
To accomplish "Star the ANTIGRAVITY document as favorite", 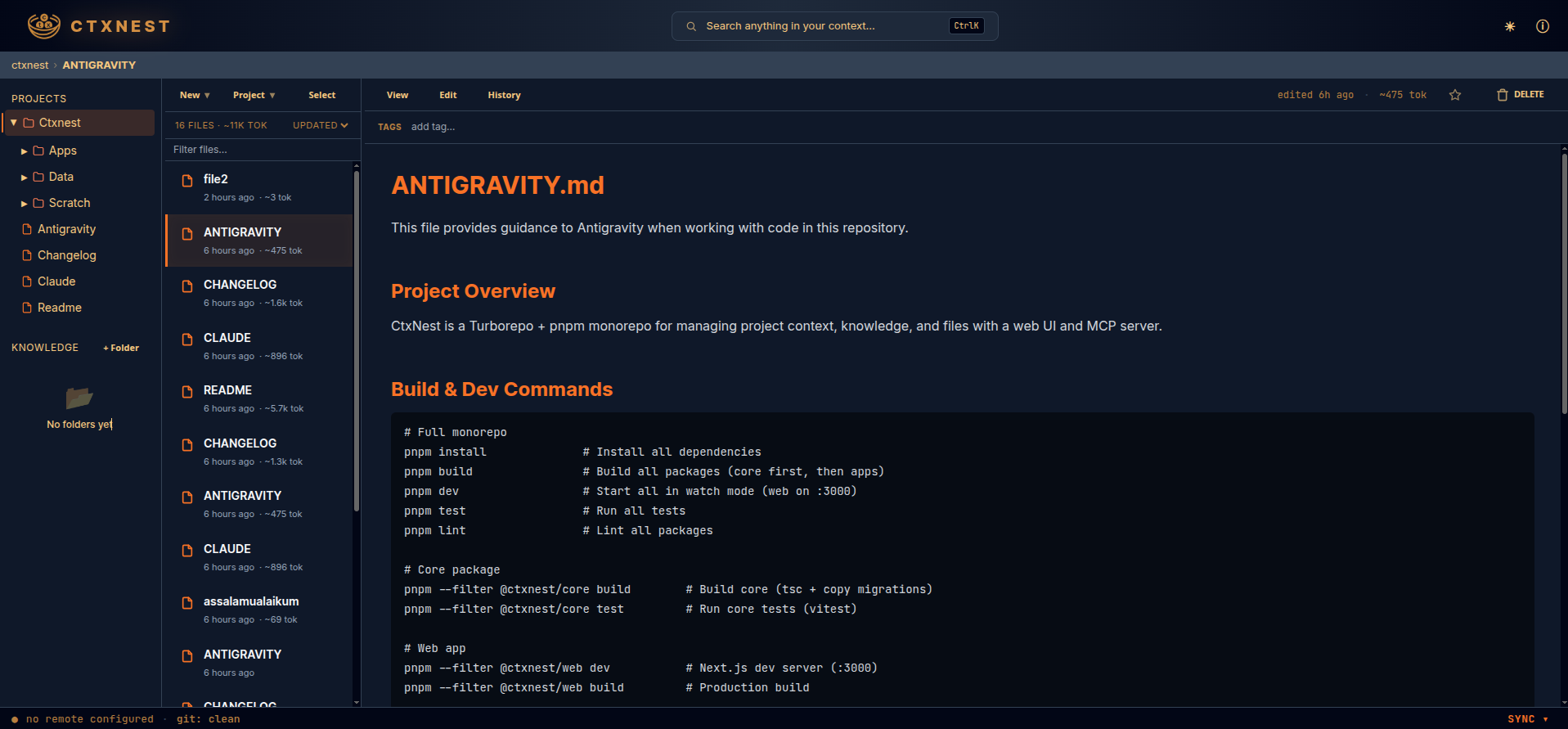I will click(x=1455, y=95).
